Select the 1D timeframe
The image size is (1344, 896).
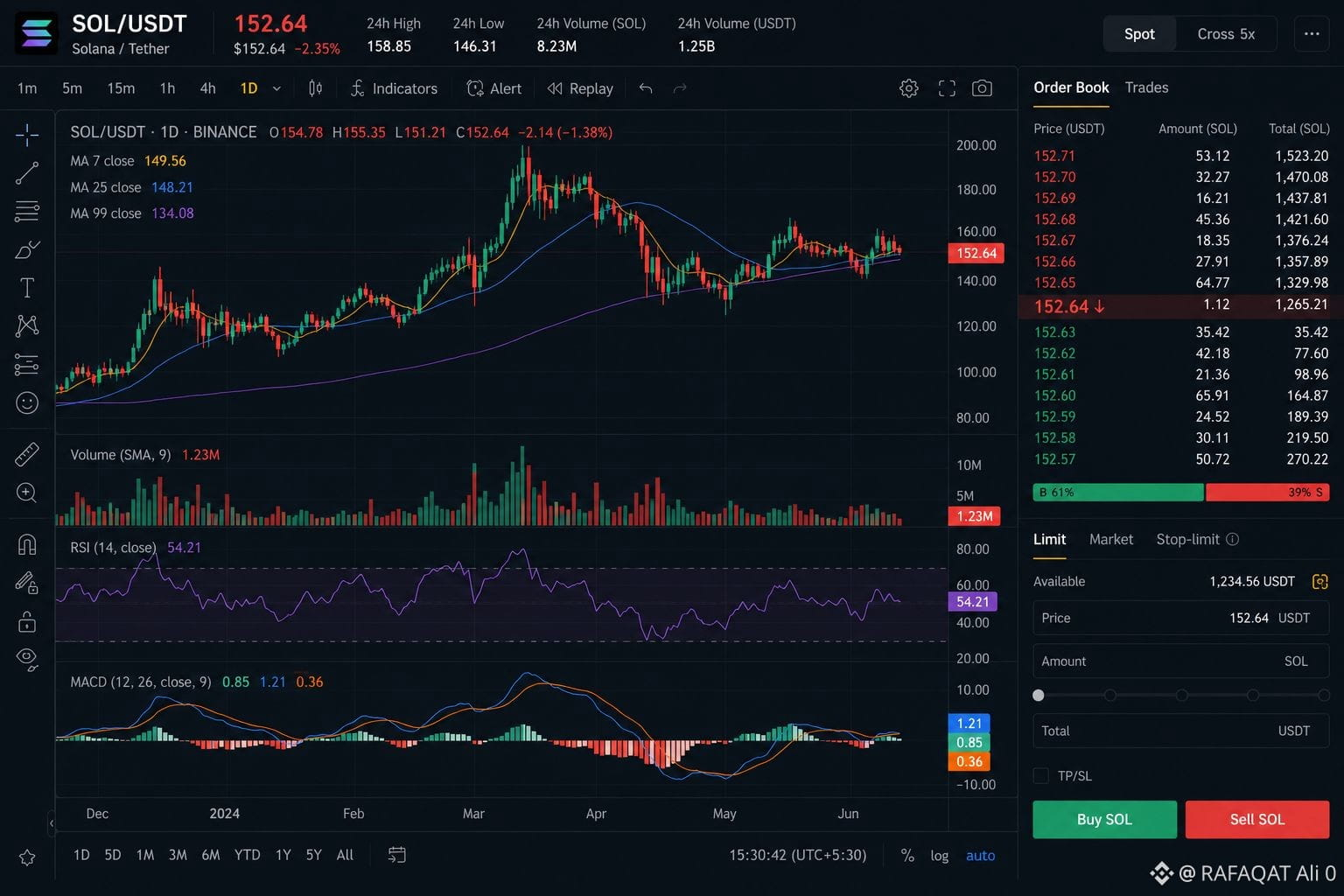[x=248, y=88]
